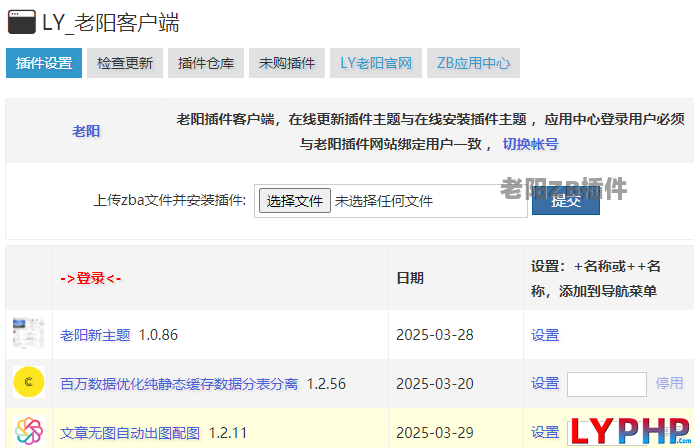The image size is (694, 448).
Task: Click the 老阳新主题 thumbnail icon
Action: click(x=28, y=334)
